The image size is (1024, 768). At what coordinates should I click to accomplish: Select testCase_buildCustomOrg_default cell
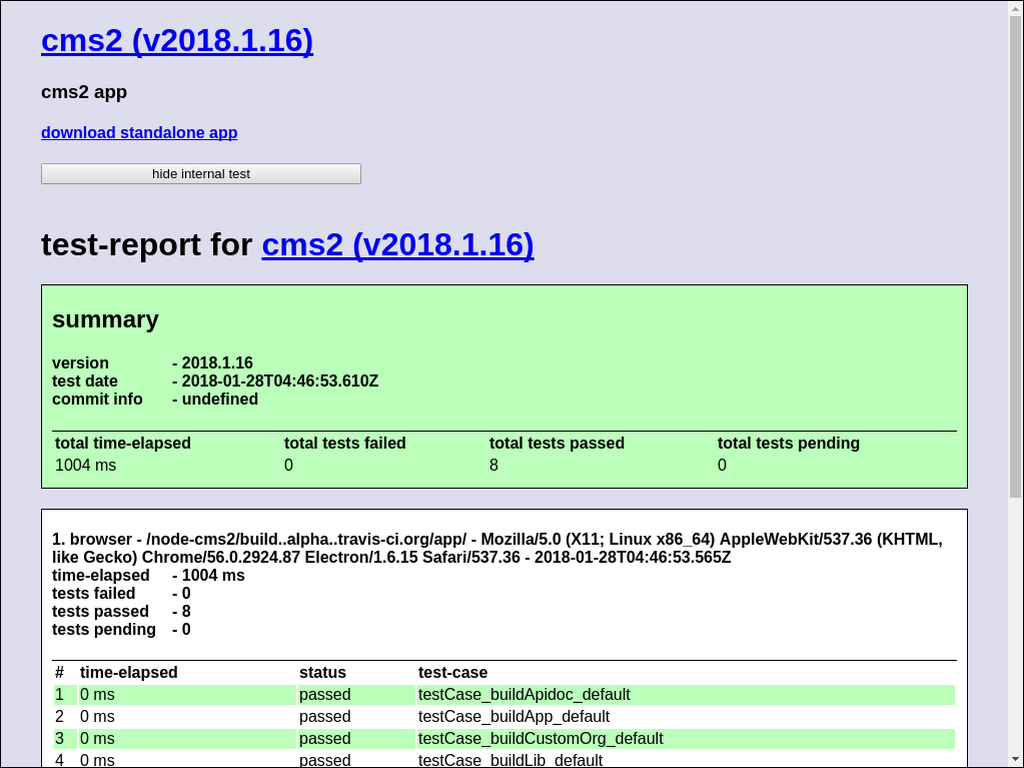click(x=686, y=739)
